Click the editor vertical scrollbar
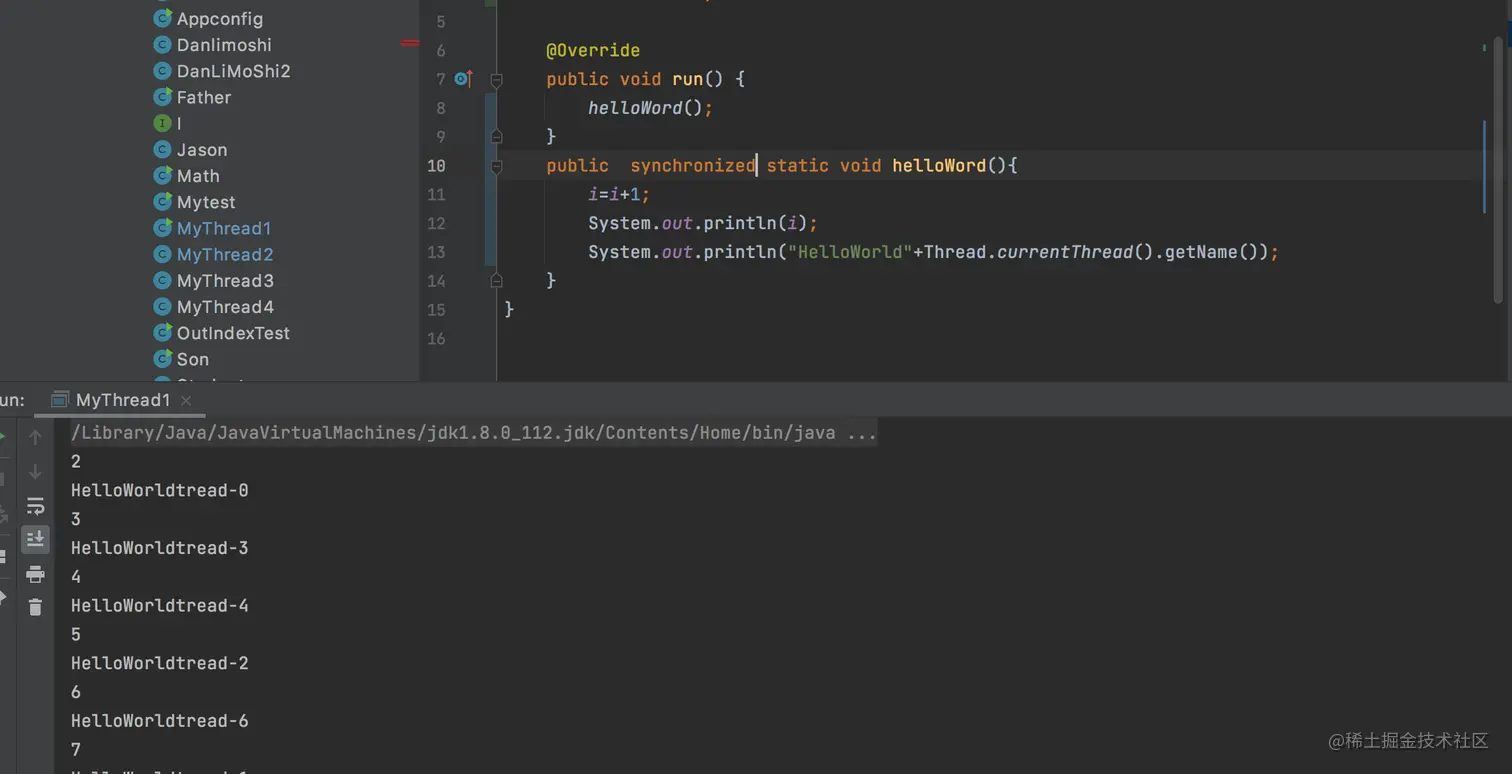 [1498, 170]
